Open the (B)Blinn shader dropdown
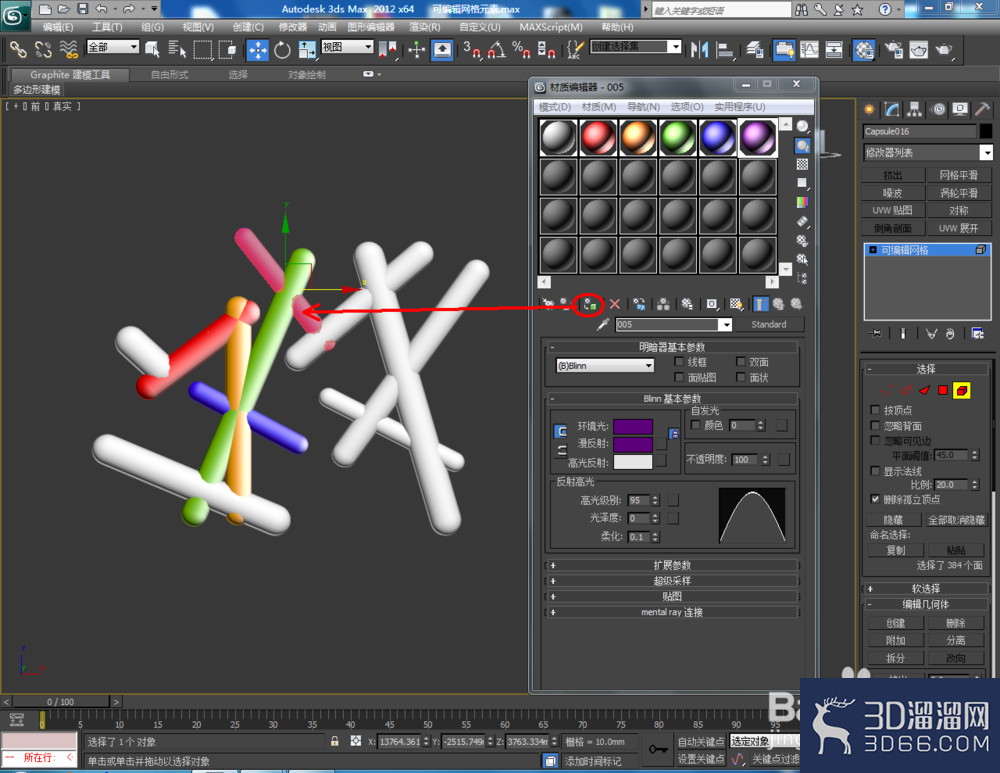Viewport: 1000px width, 773px height. pyautogui.click(x=605, y=365)
